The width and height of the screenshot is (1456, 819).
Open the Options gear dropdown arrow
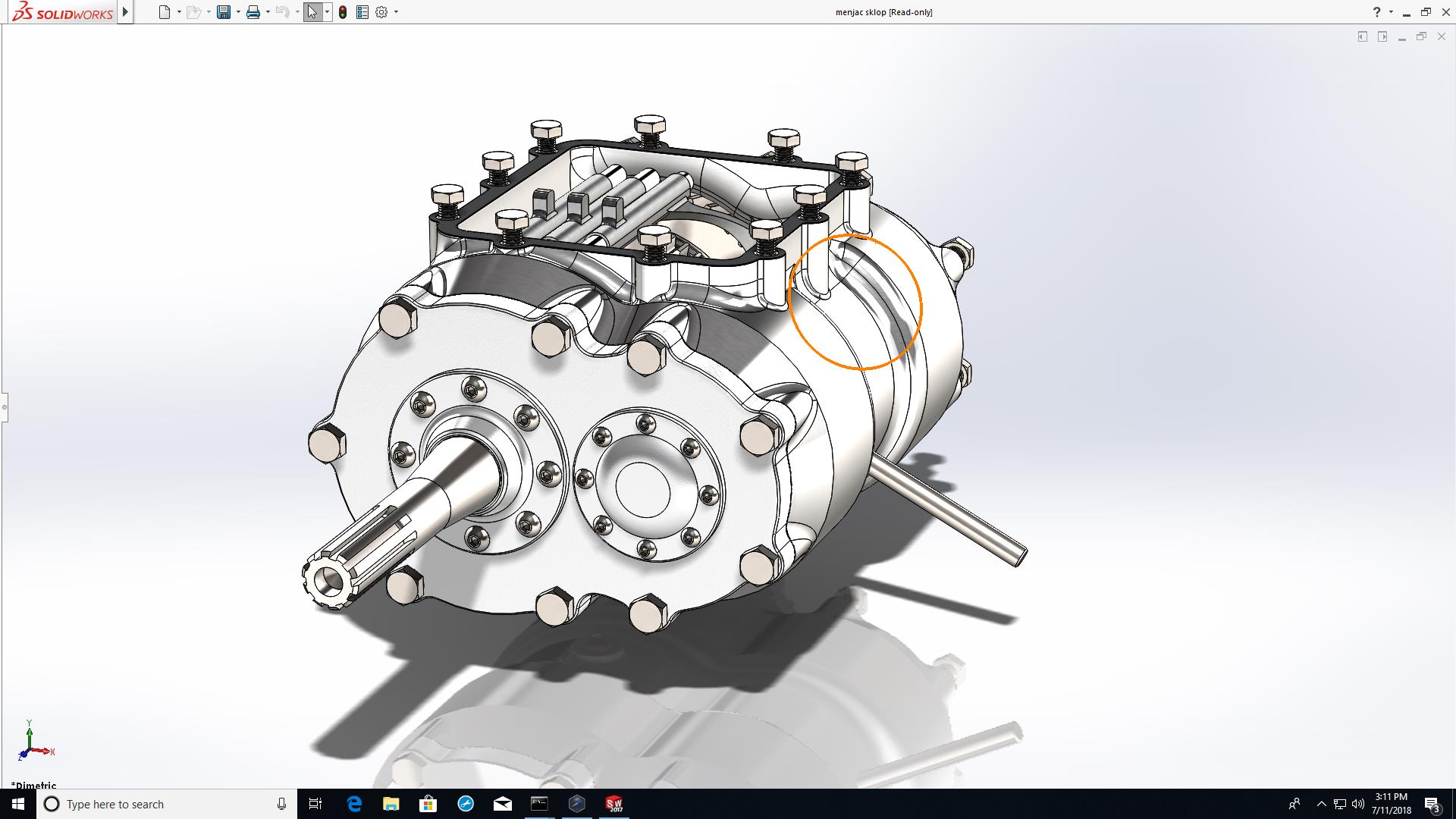(396, 12)
